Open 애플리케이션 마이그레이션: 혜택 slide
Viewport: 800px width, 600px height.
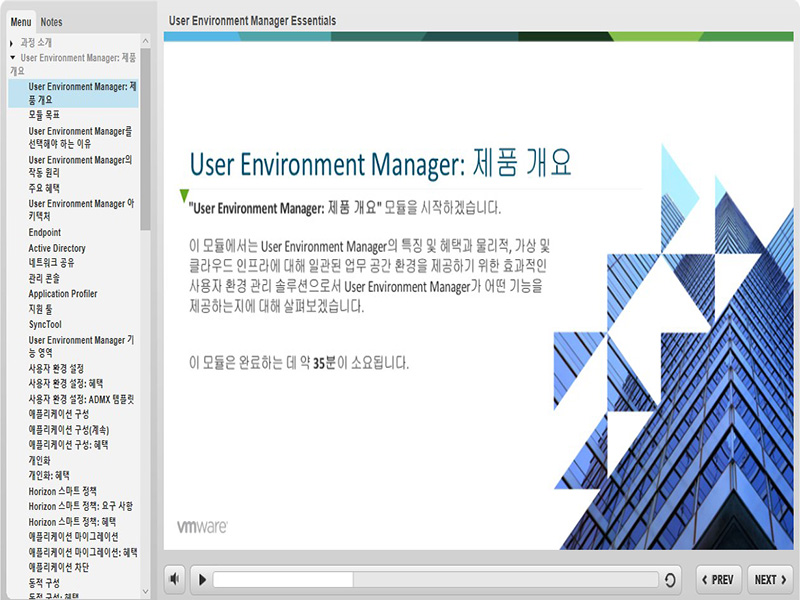pos(83,552)
